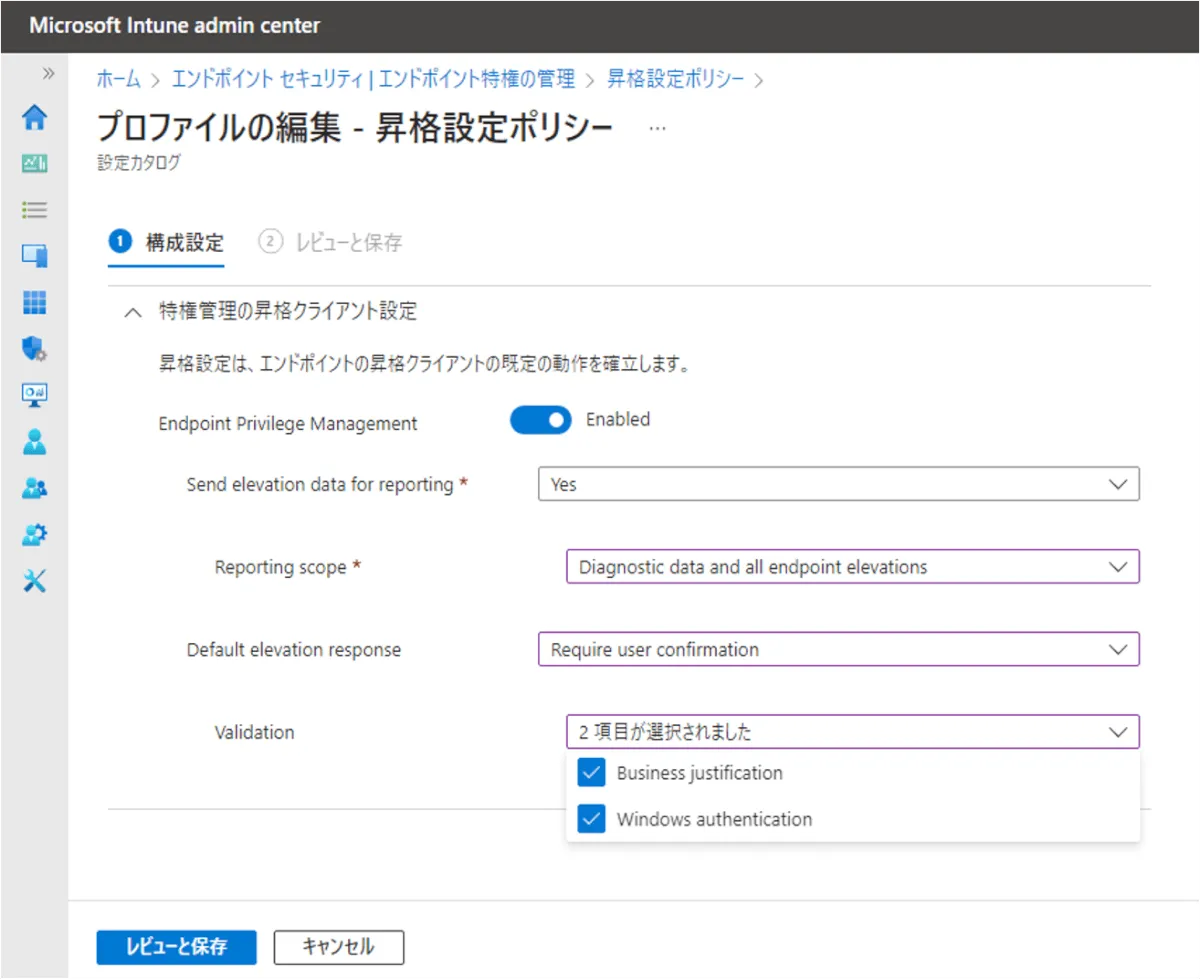The width and height of the screenshot is (1200, 979).
Task: Open Endpoint security shield icon
Action: click(x=35, y=348)
